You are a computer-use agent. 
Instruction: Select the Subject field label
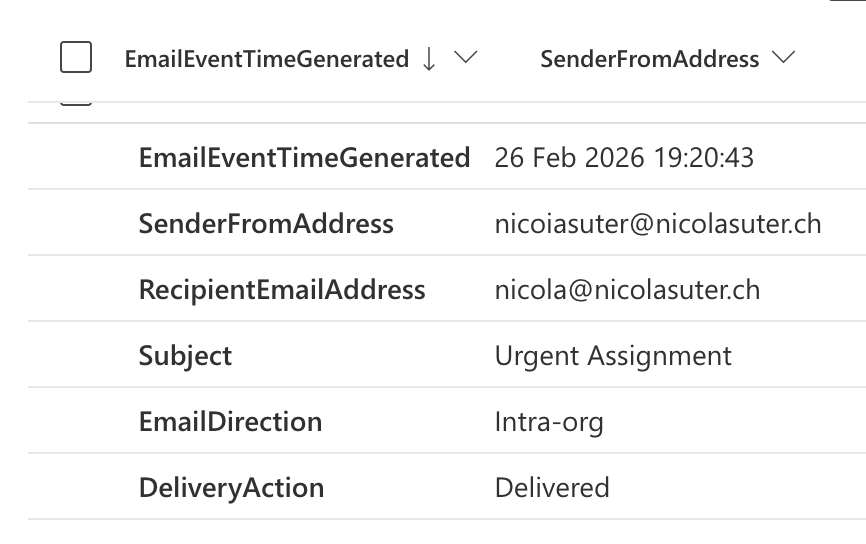coord(185,356)
